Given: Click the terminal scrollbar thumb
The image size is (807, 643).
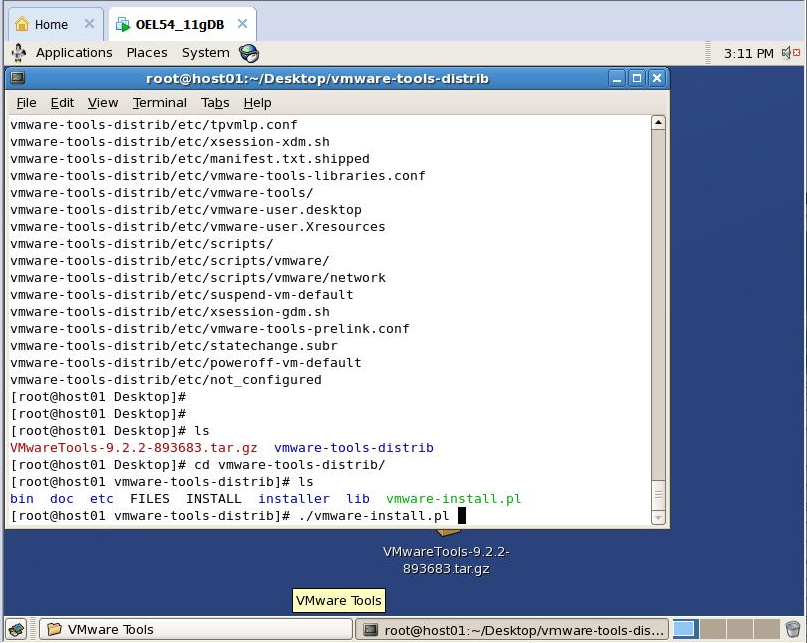Looking at the screenshot, I should click(x=658, y=494).
